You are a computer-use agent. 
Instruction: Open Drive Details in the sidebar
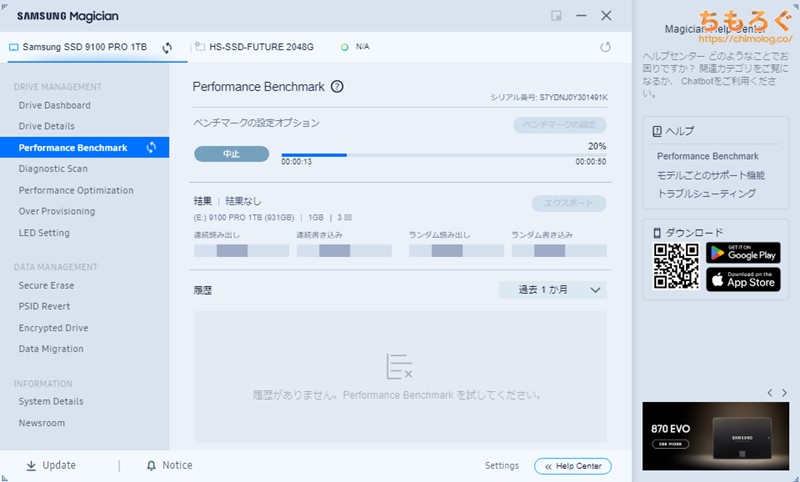[46, 126]
